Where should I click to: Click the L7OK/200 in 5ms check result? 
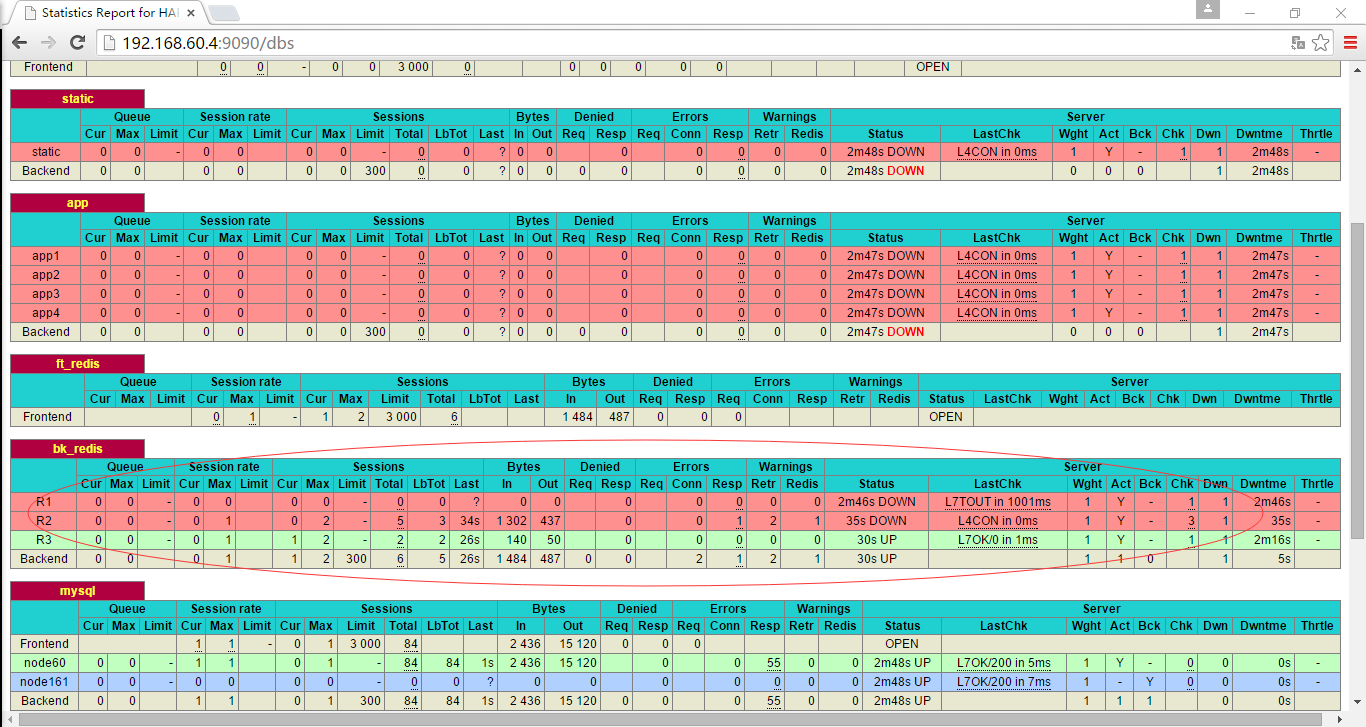(1004, 663)
